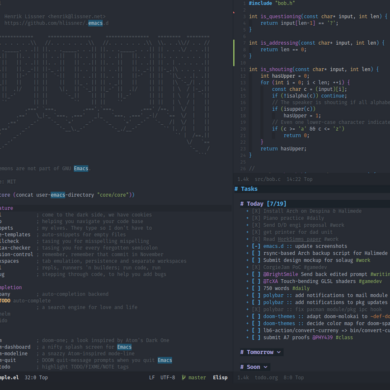The image size is (390, 390).
Task: Click the #daily tag after 750 words
Action: pos(301,288)
